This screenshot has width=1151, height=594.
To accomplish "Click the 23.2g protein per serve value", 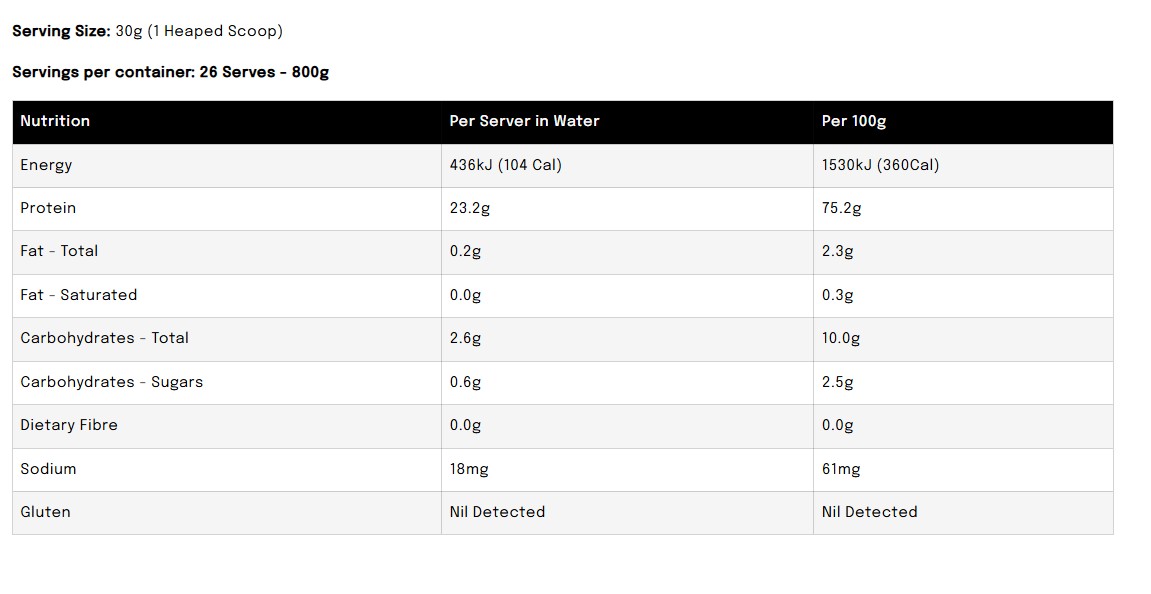I will (470, 209).
